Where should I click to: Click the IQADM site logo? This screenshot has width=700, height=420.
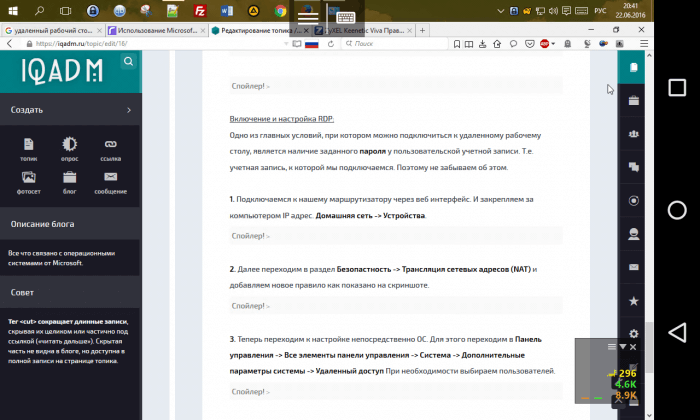pyautogui.click(x=60, y=68)
